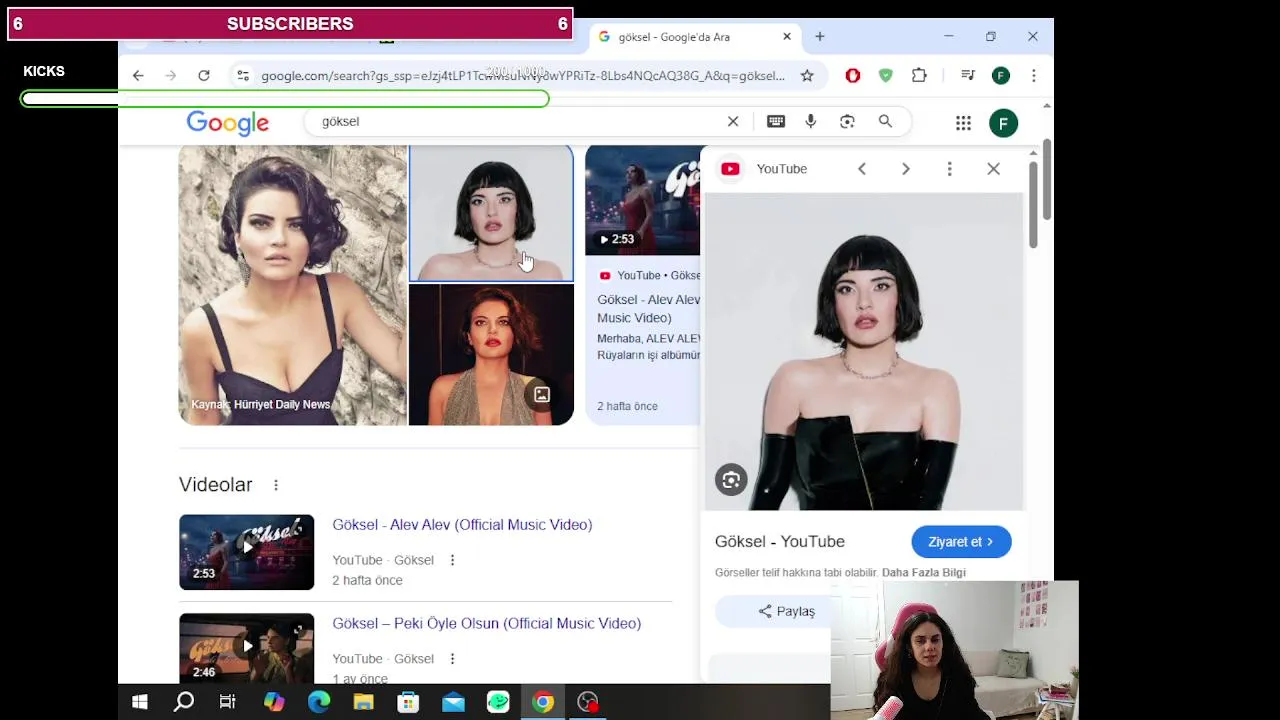Click the address bar URL

tap(522, 76)
